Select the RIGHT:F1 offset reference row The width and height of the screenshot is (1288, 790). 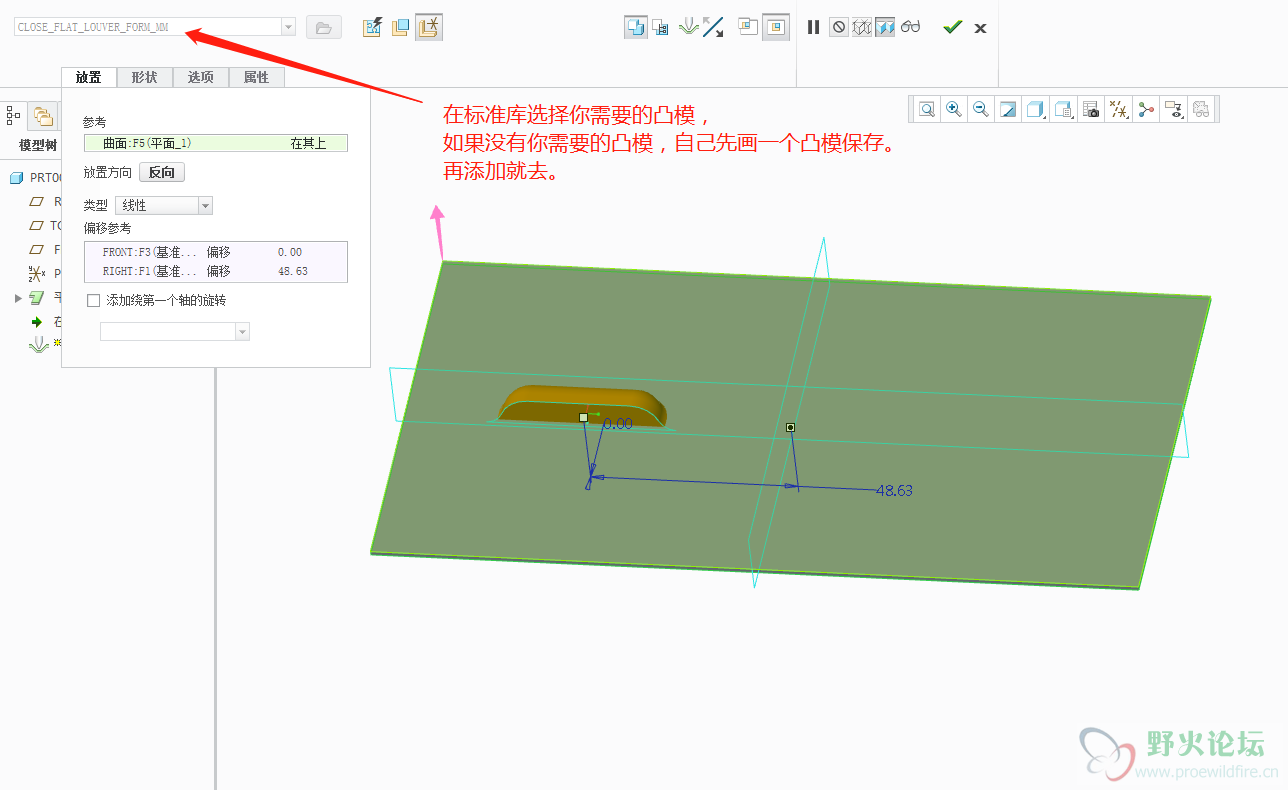click(x=216, y=271)
